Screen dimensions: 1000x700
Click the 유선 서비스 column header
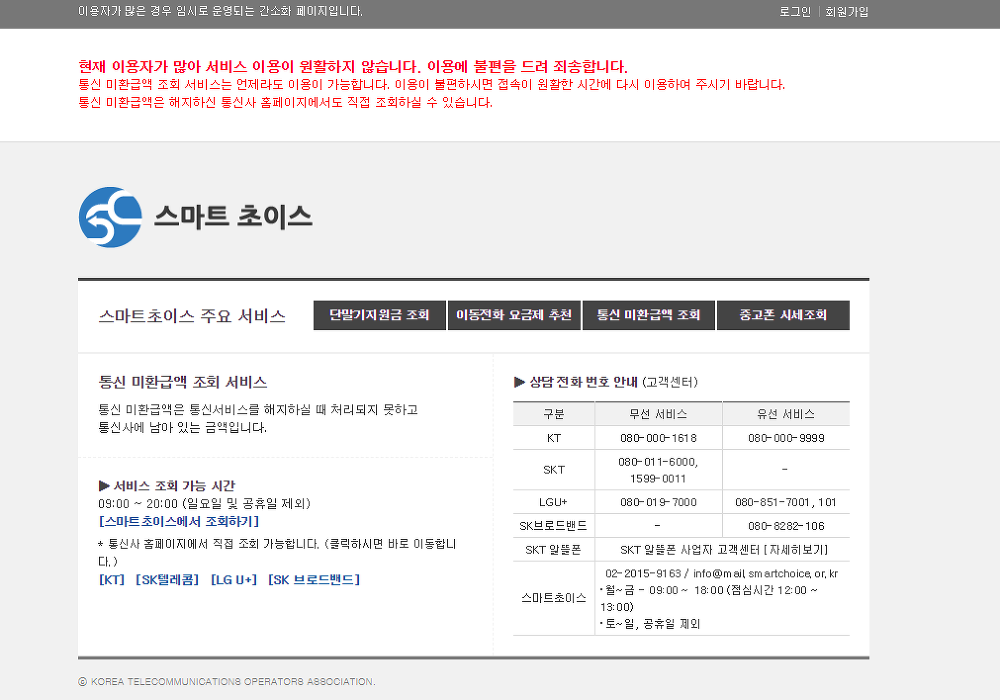[786, 414]
